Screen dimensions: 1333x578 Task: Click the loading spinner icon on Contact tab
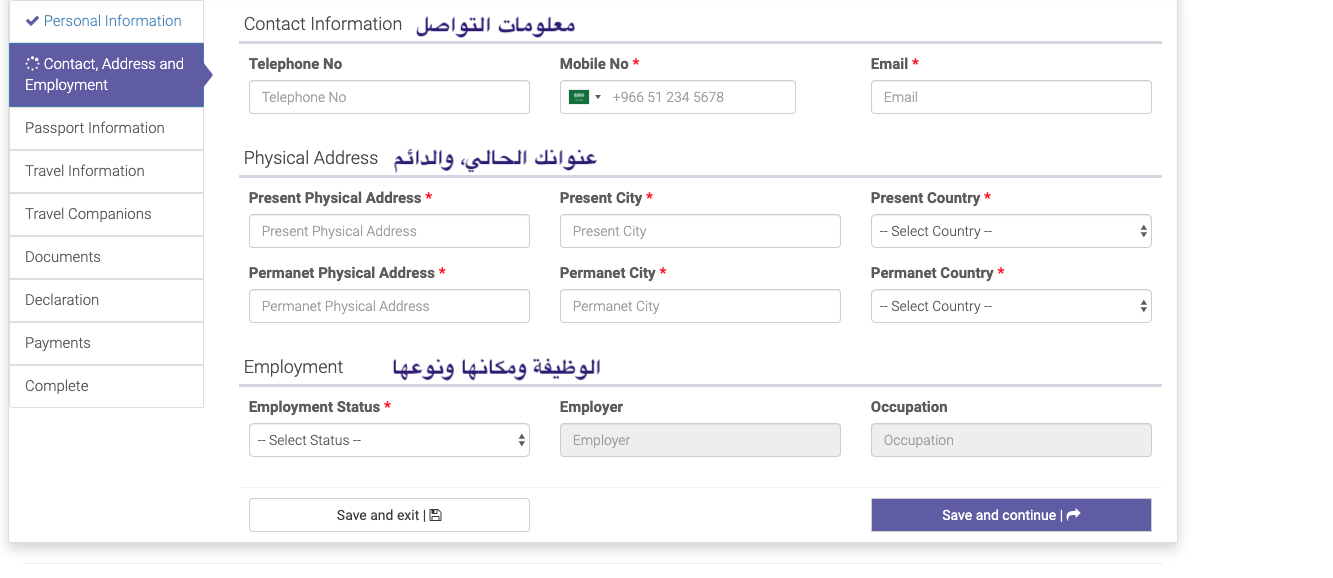32,63
